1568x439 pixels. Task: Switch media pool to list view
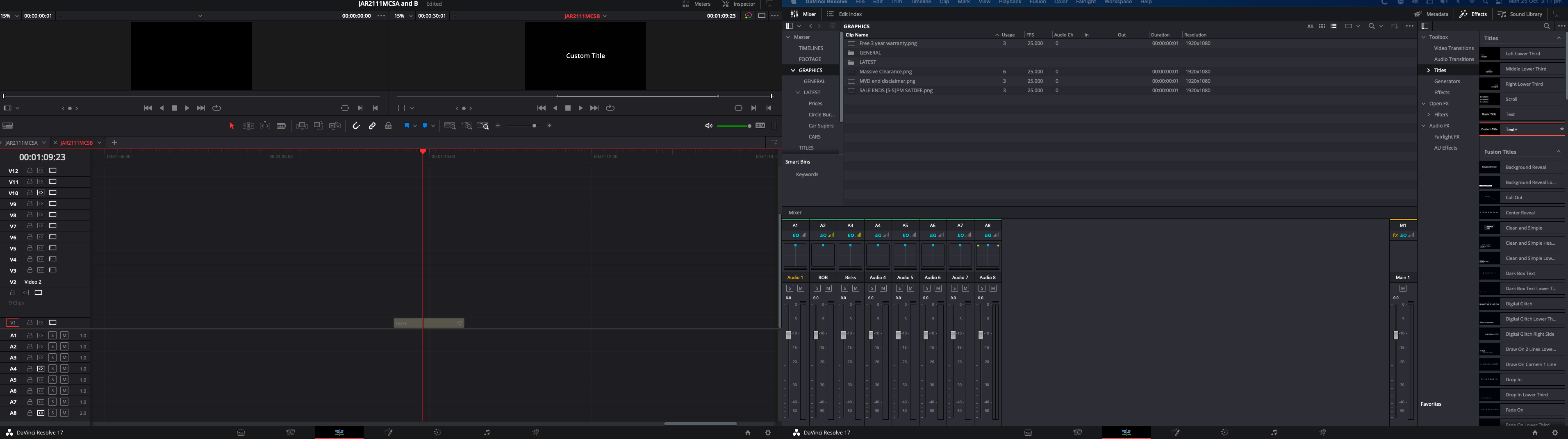(1334, 26)
